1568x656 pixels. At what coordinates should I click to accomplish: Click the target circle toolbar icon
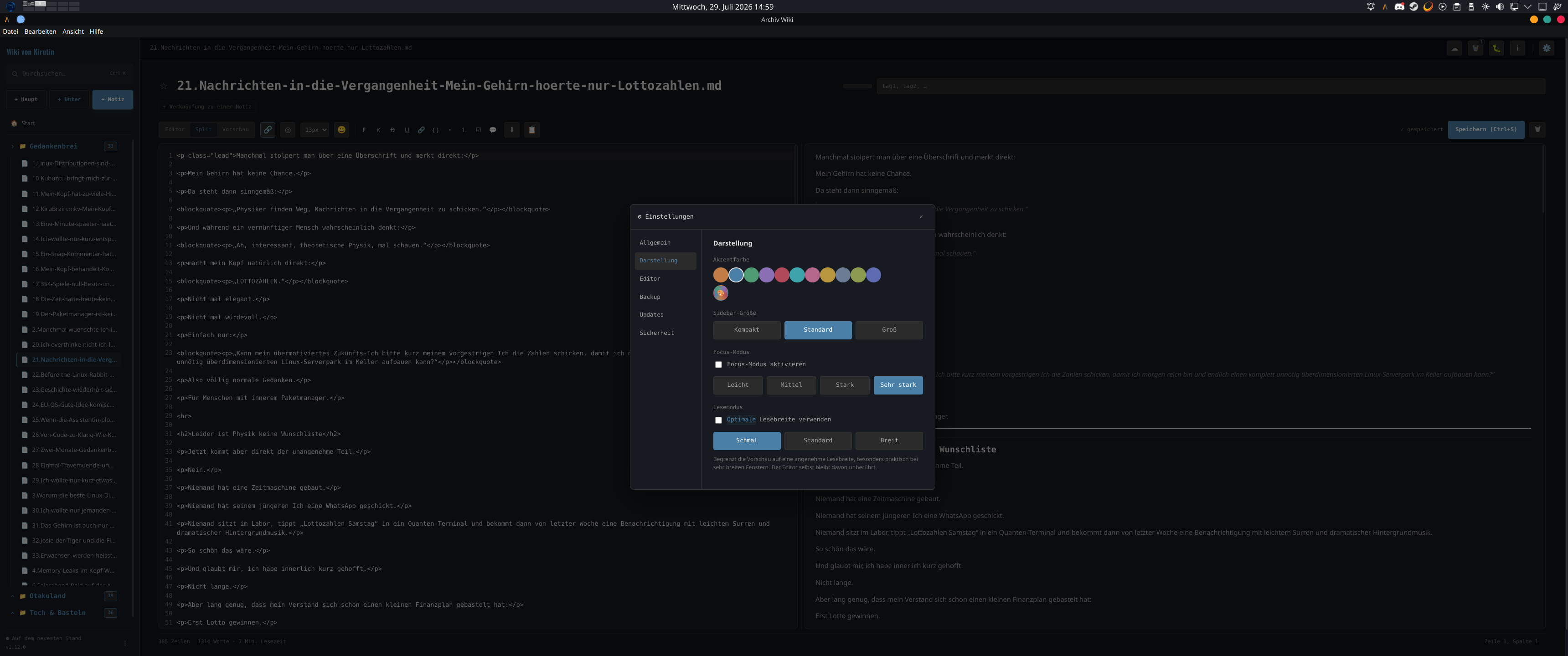(x=288, y=130)
